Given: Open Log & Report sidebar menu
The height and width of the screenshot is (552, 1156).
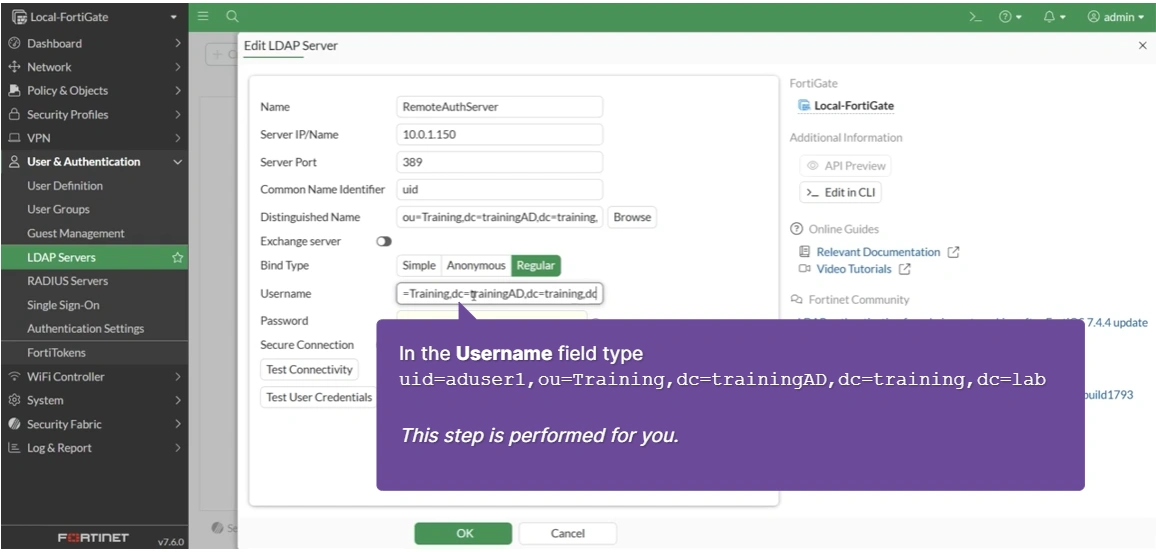Looking at the screenshot, I should tap(94, 447).
